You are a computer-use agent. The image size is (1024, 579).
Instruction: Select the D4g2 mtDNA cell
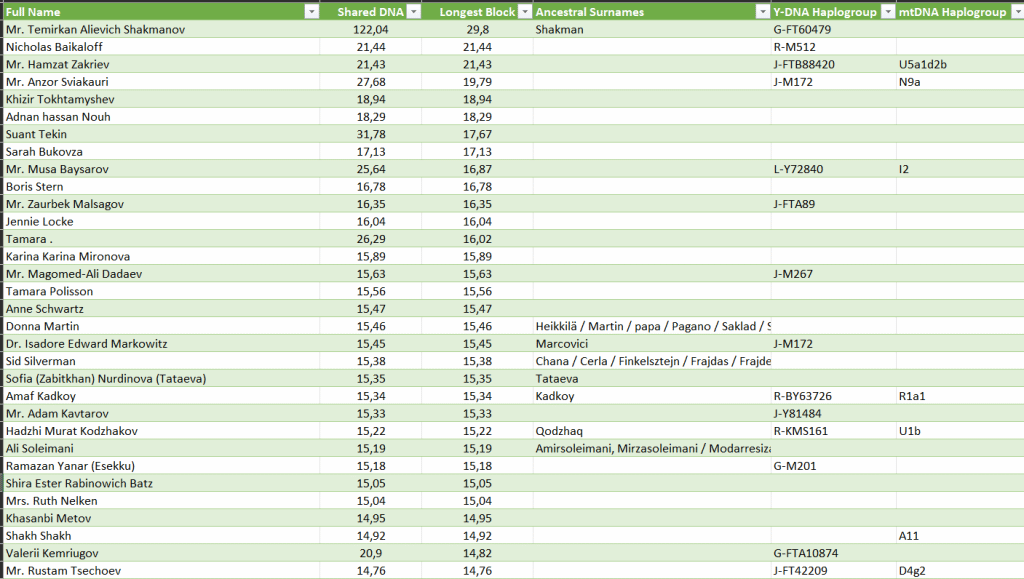(x=914, y=571)
